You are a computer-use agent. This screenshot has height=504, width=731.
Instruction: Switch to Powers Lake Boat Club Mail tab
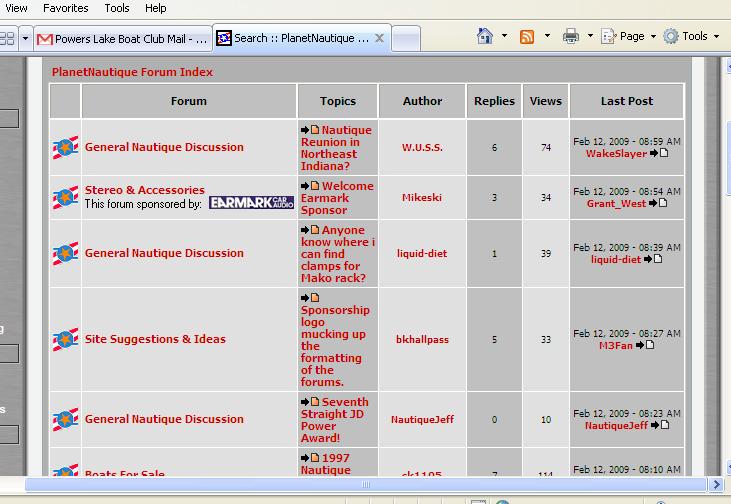click(x=123, y=39)
